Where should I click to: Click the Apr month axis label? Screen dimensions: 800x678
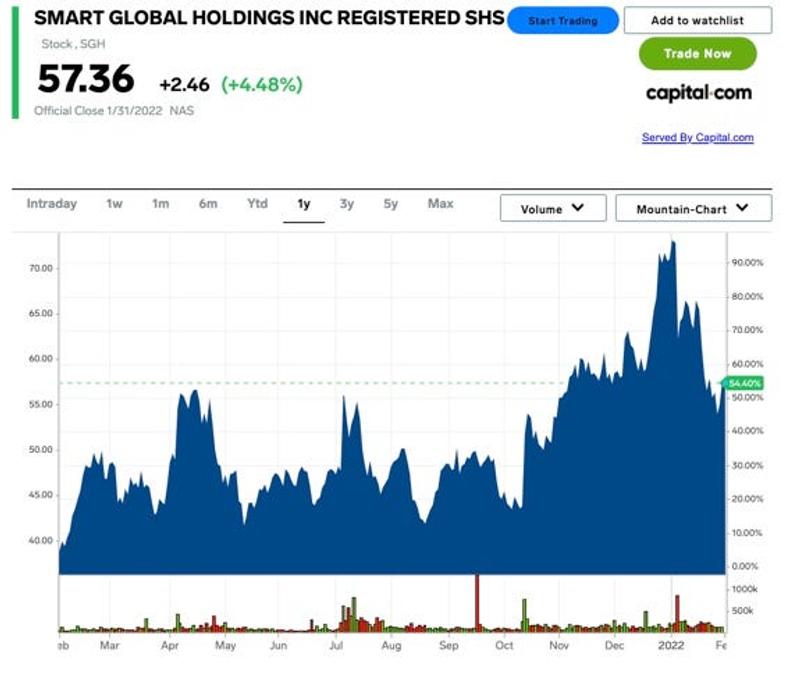(170, 645)
